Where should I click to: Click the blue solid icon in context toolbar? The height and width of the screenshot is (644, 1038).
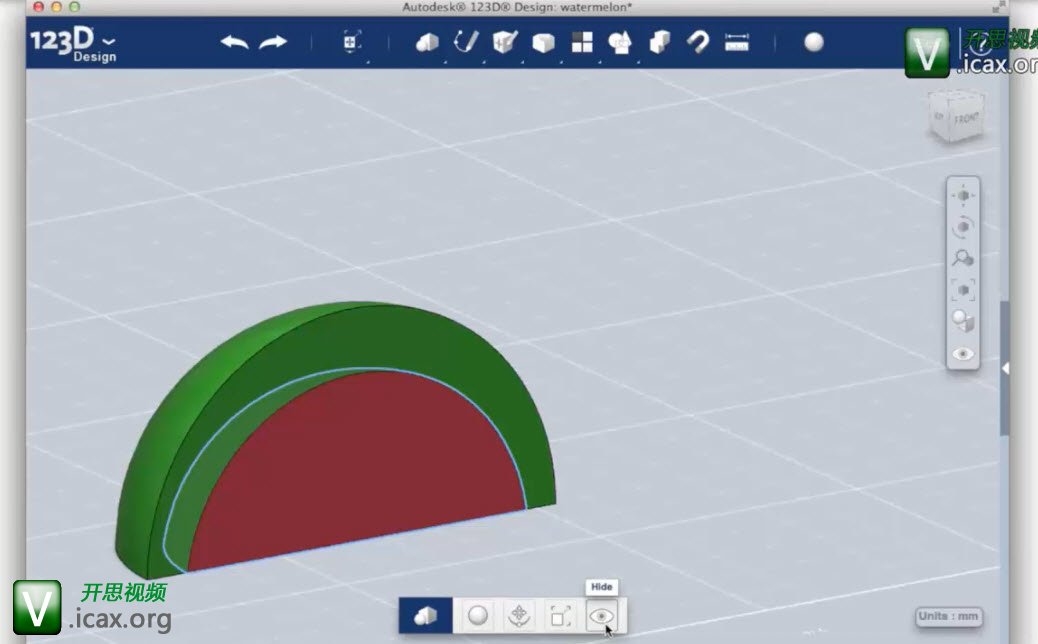point(426,616)
